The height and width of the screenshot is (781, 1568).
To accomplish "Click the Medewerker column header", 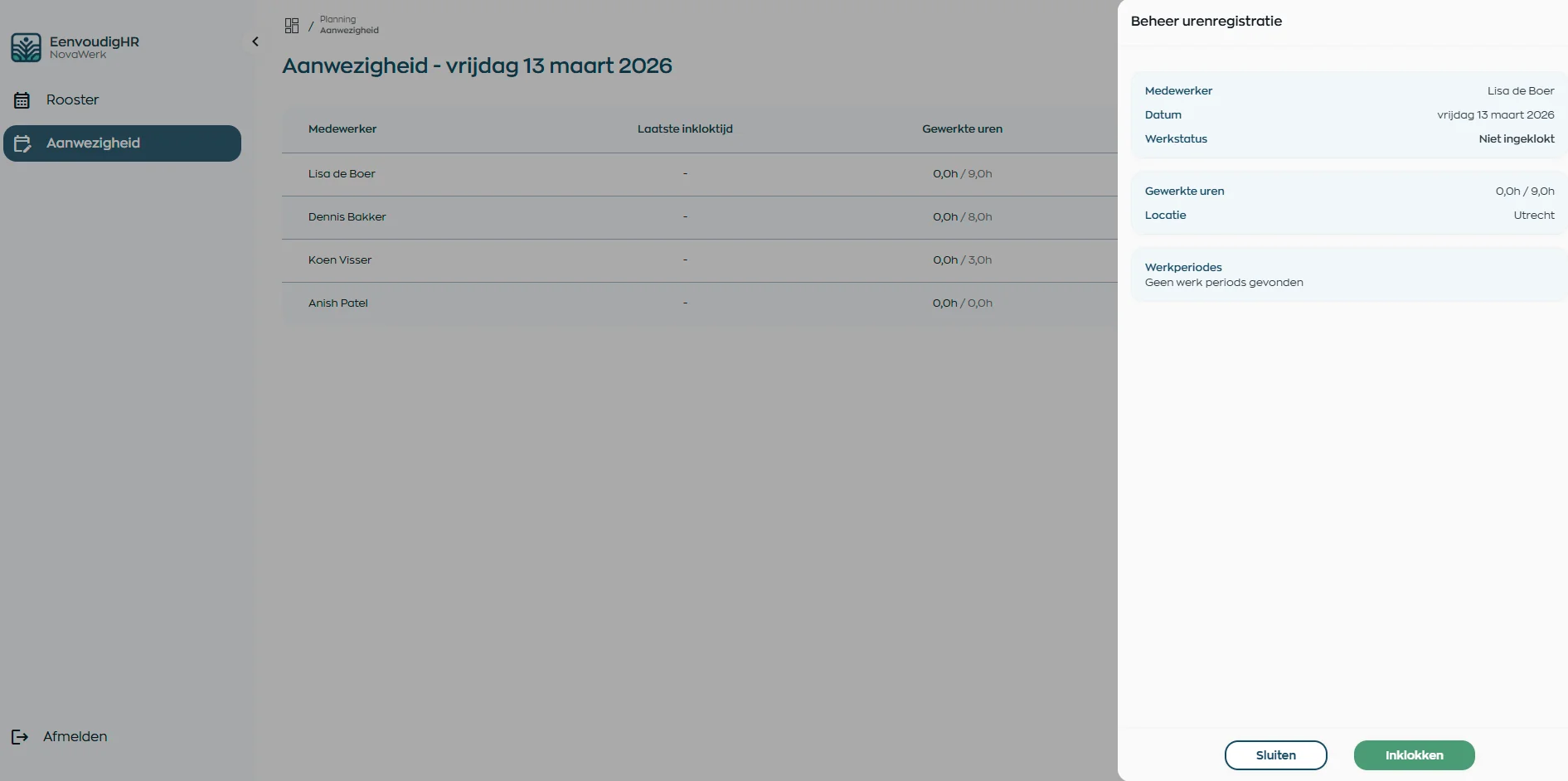I will [x=342, y=129].
